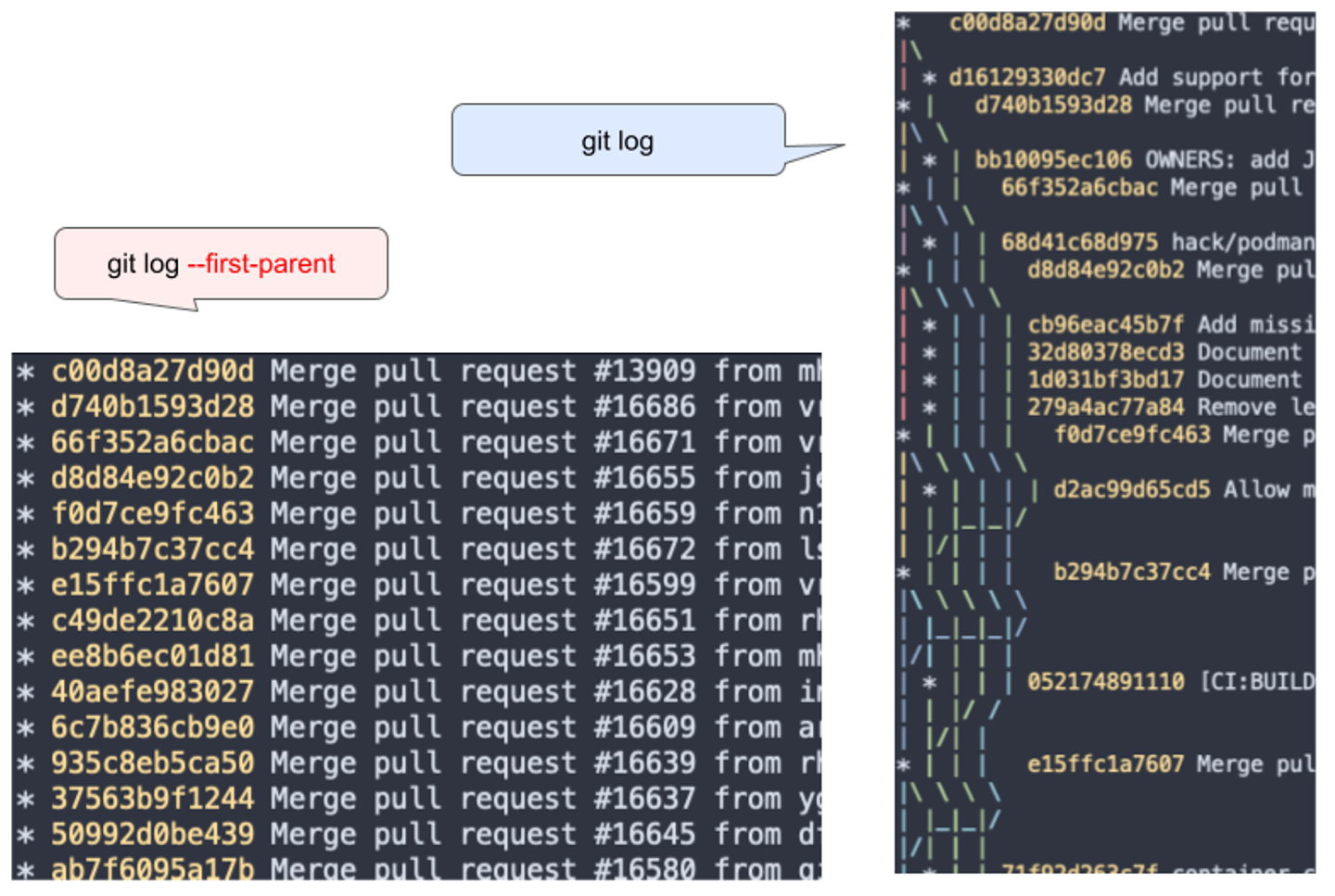
Task: Click commit c49de2210c8a pull request #16651
Action: pos(417,621)
